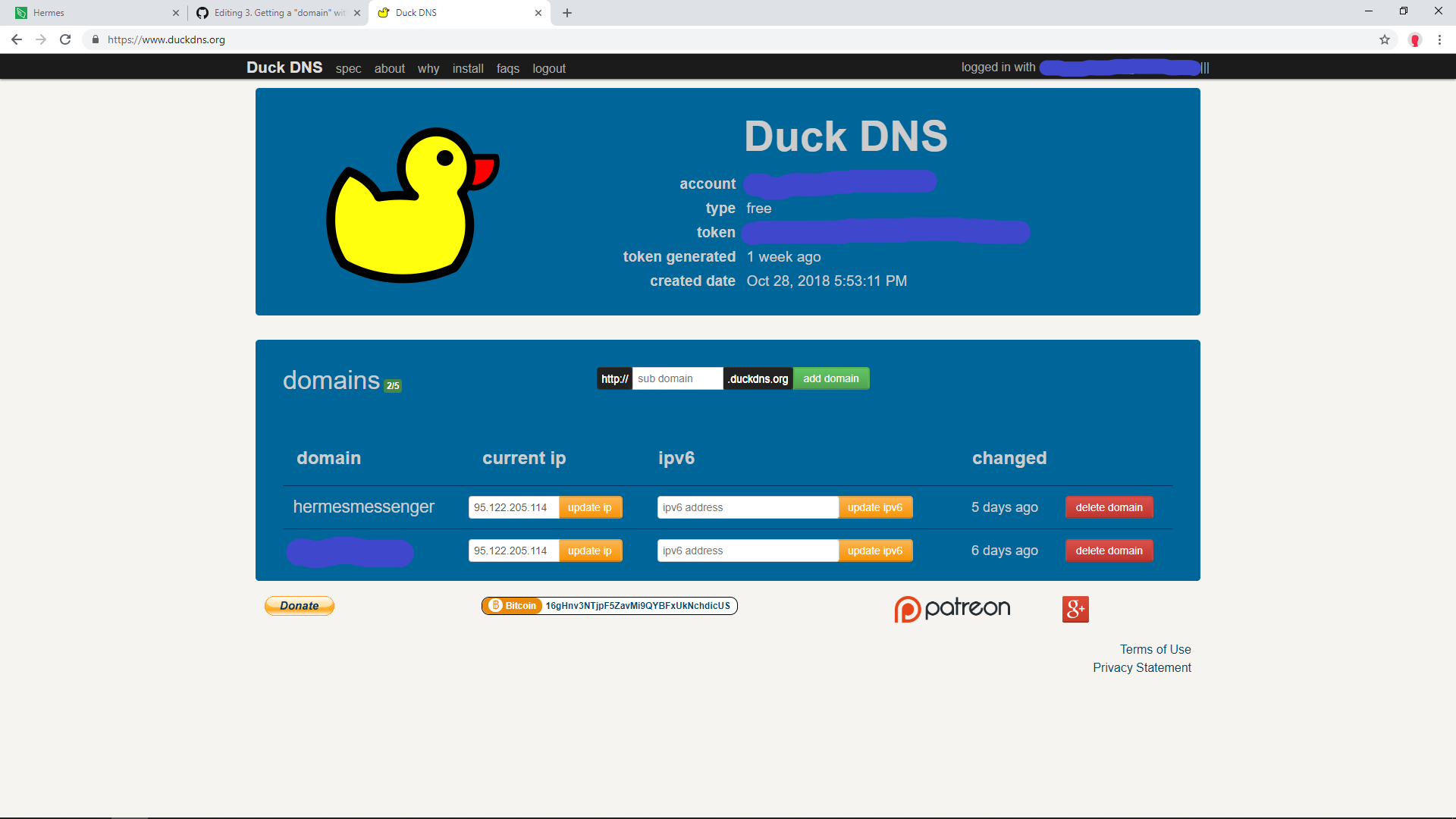Click the "1 week ago" token generated value
The width and height of the screenshot is (1456, 819).
tap(783, 256)
